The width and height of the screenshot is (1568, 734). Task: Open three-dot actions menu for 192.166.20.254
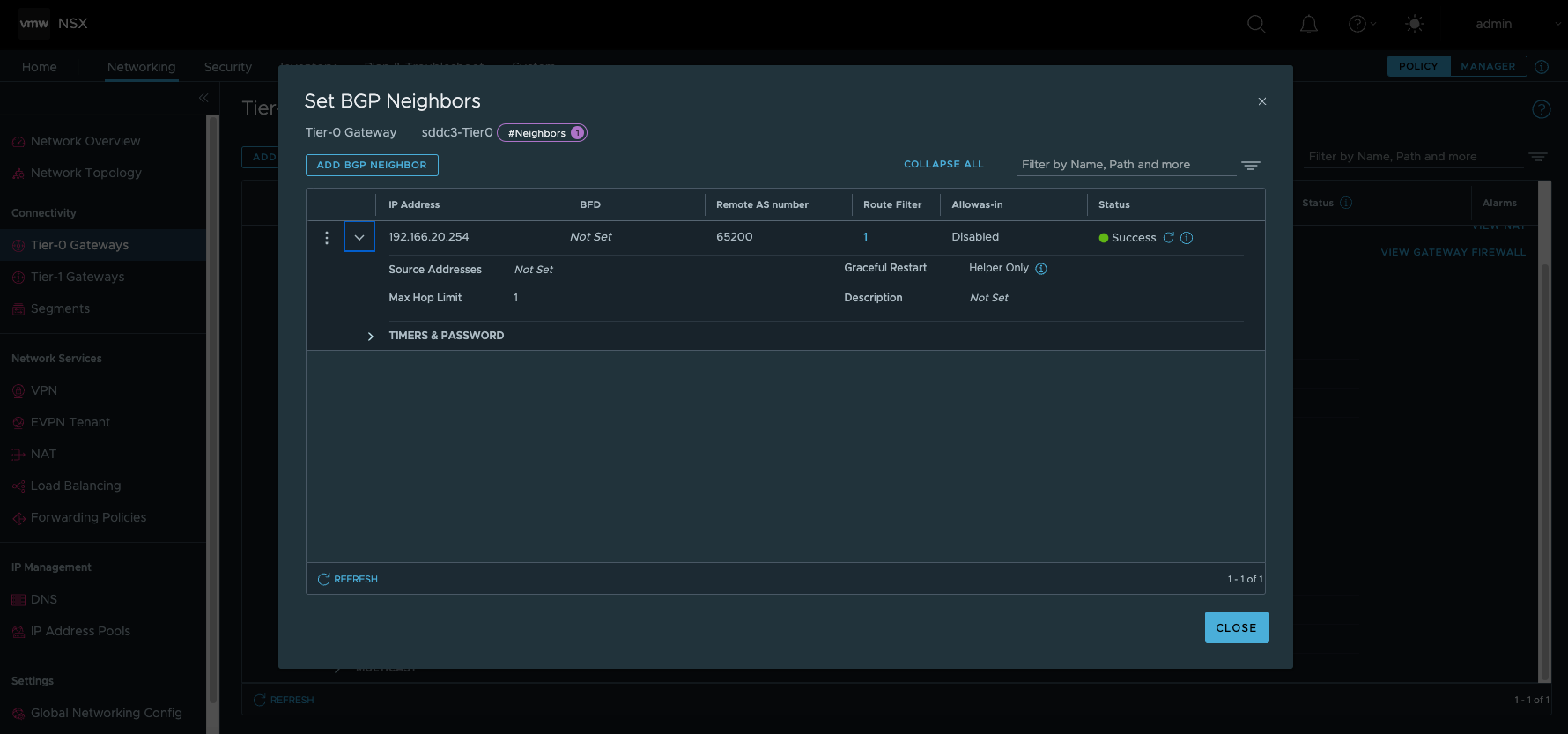pos(327,238)
